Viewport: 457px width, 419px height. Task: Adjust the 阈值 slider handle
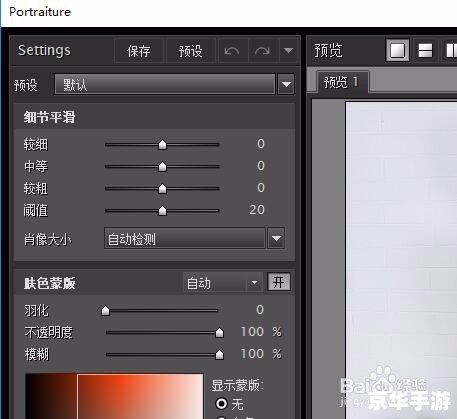pyautogui.click(x=162, y=210)
